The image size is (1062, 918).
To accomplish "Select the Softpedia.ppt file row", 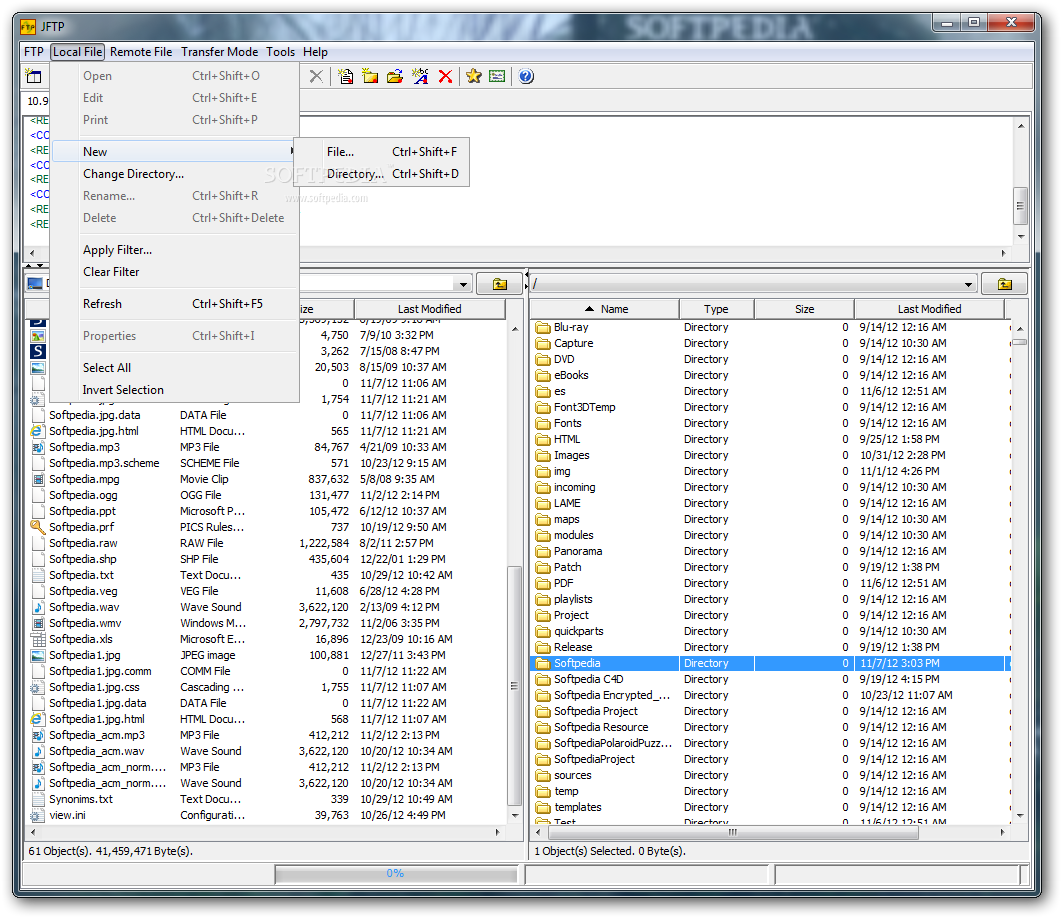I will tap(268, 511).
